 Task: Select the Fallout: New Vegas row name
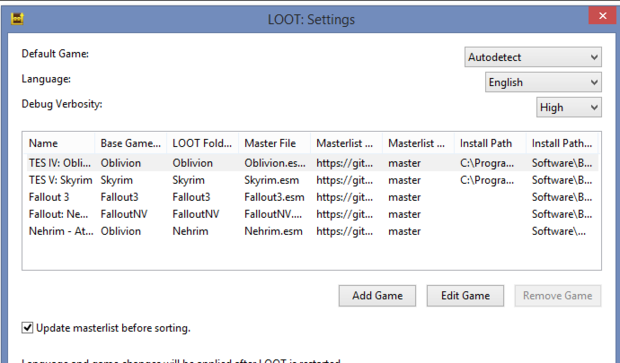coord(59,214)
